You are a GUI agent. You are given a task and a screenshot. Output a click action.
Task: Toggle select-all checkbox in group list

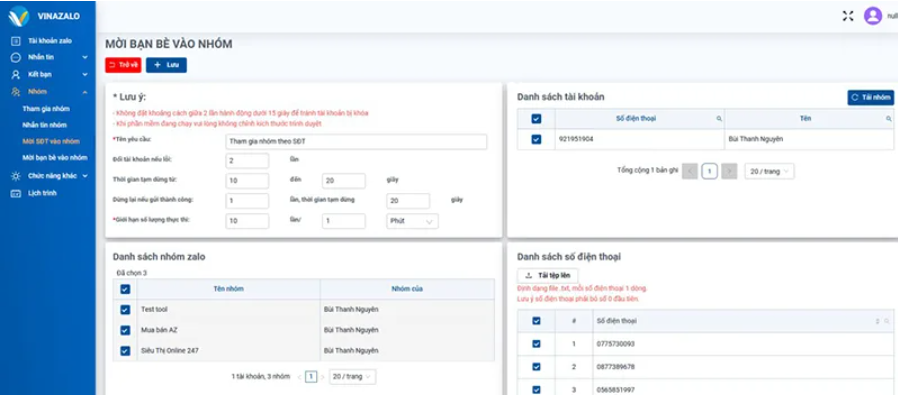coord(125,289)
